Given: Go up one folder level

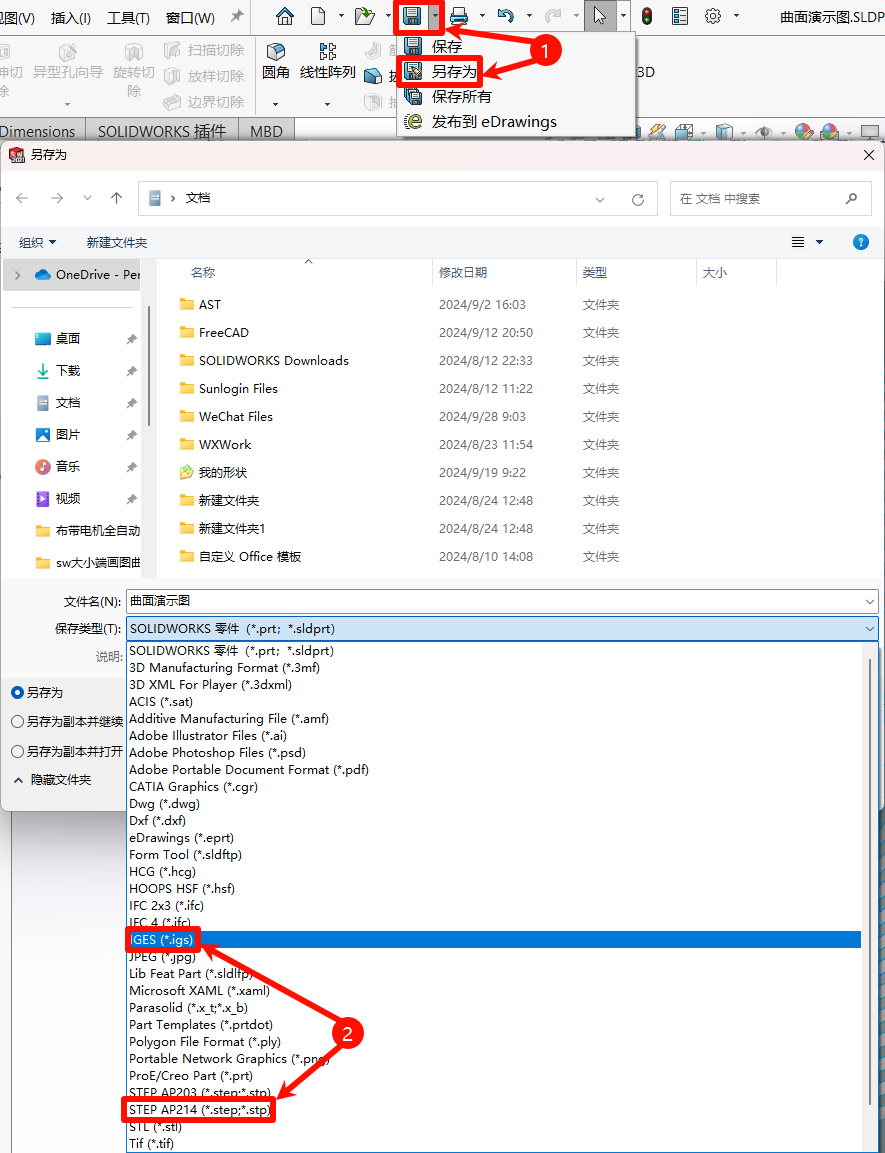Looking at the screenshot, I should click(116, 199).
